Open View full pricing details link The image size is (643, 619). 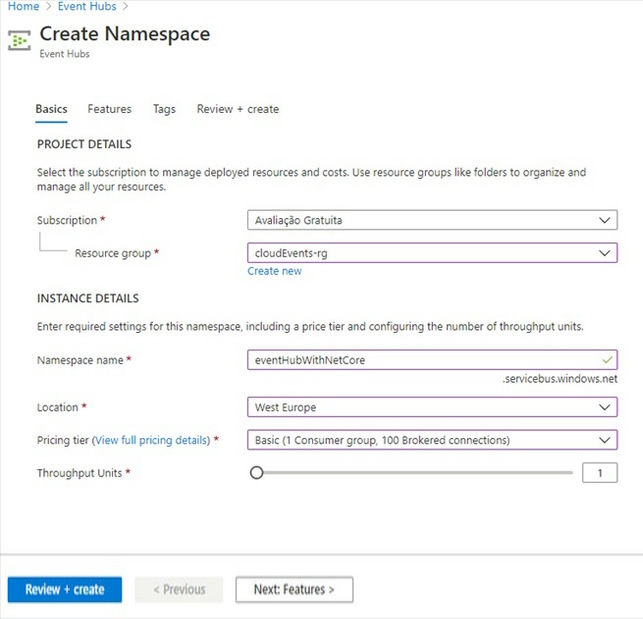click(152, 440)
